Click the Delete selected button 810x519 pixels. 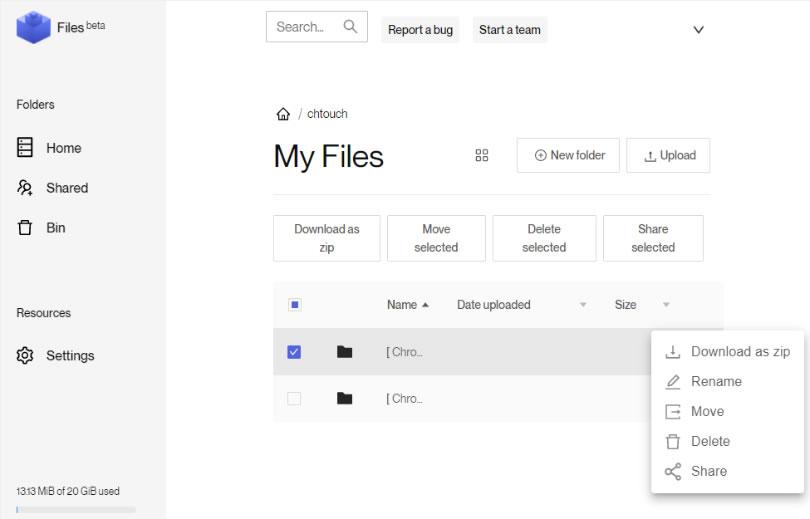(544, 238)
